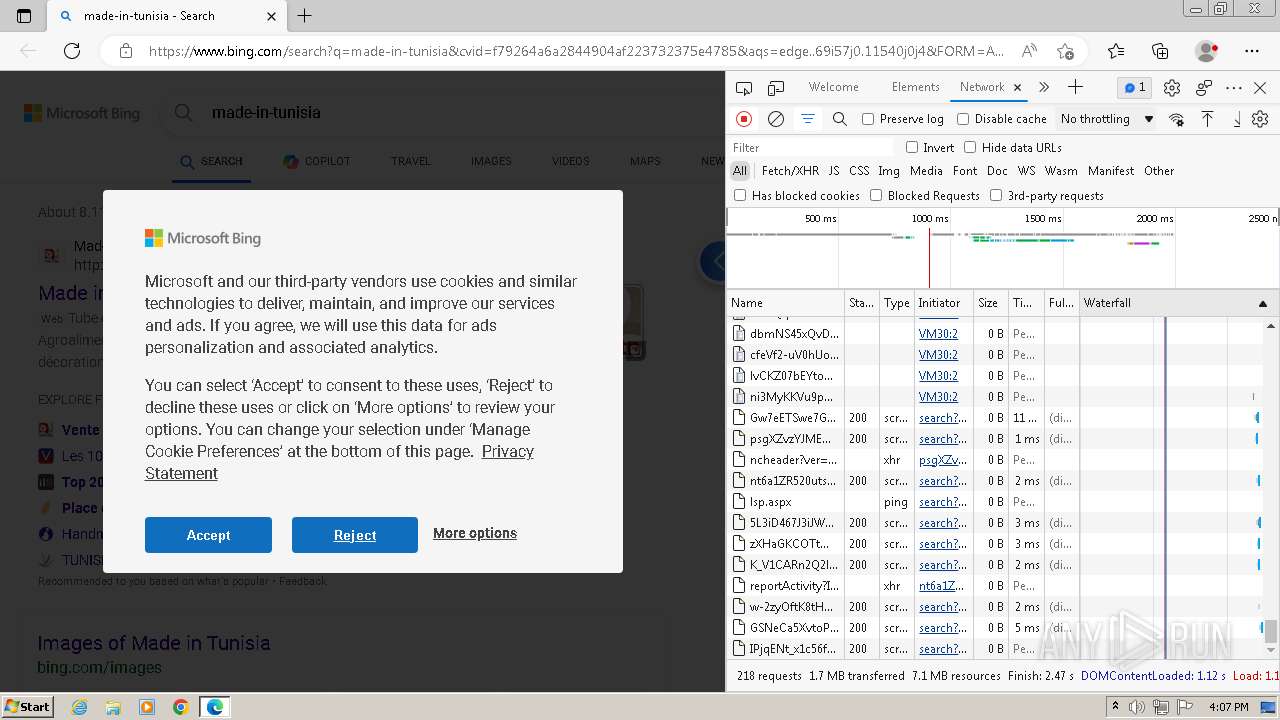Filter requests by CSS
1280x720 pixels.
tap(859, 171)
